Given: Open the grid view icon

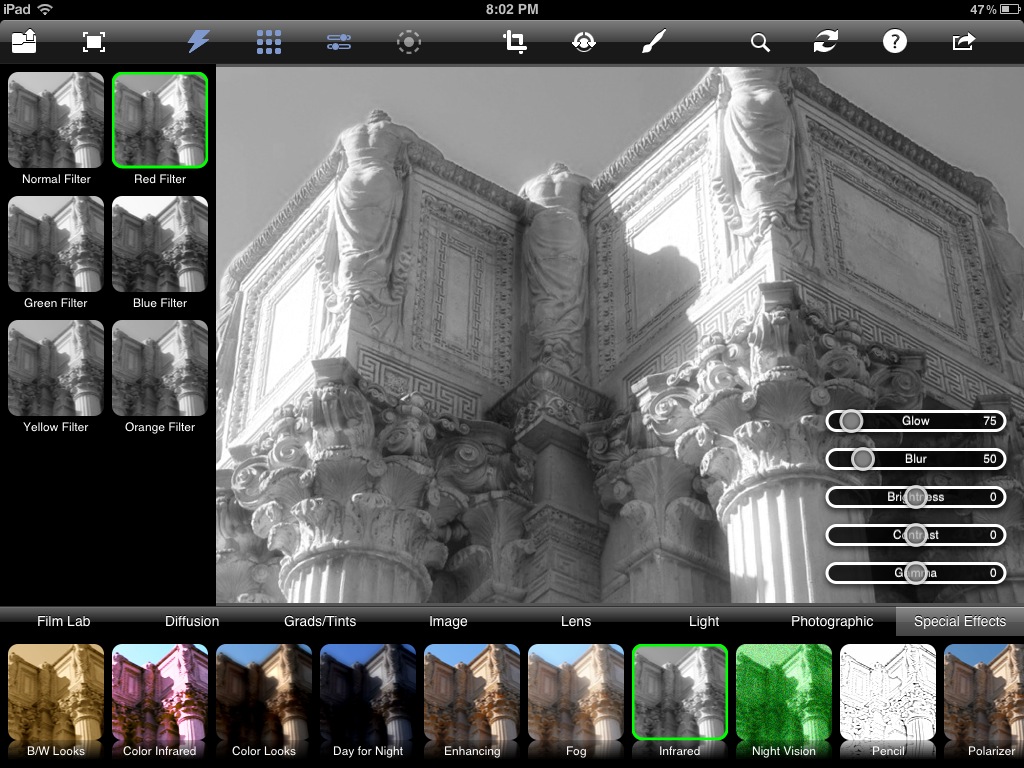Looking at the screenshot, I should coord(269,41).
